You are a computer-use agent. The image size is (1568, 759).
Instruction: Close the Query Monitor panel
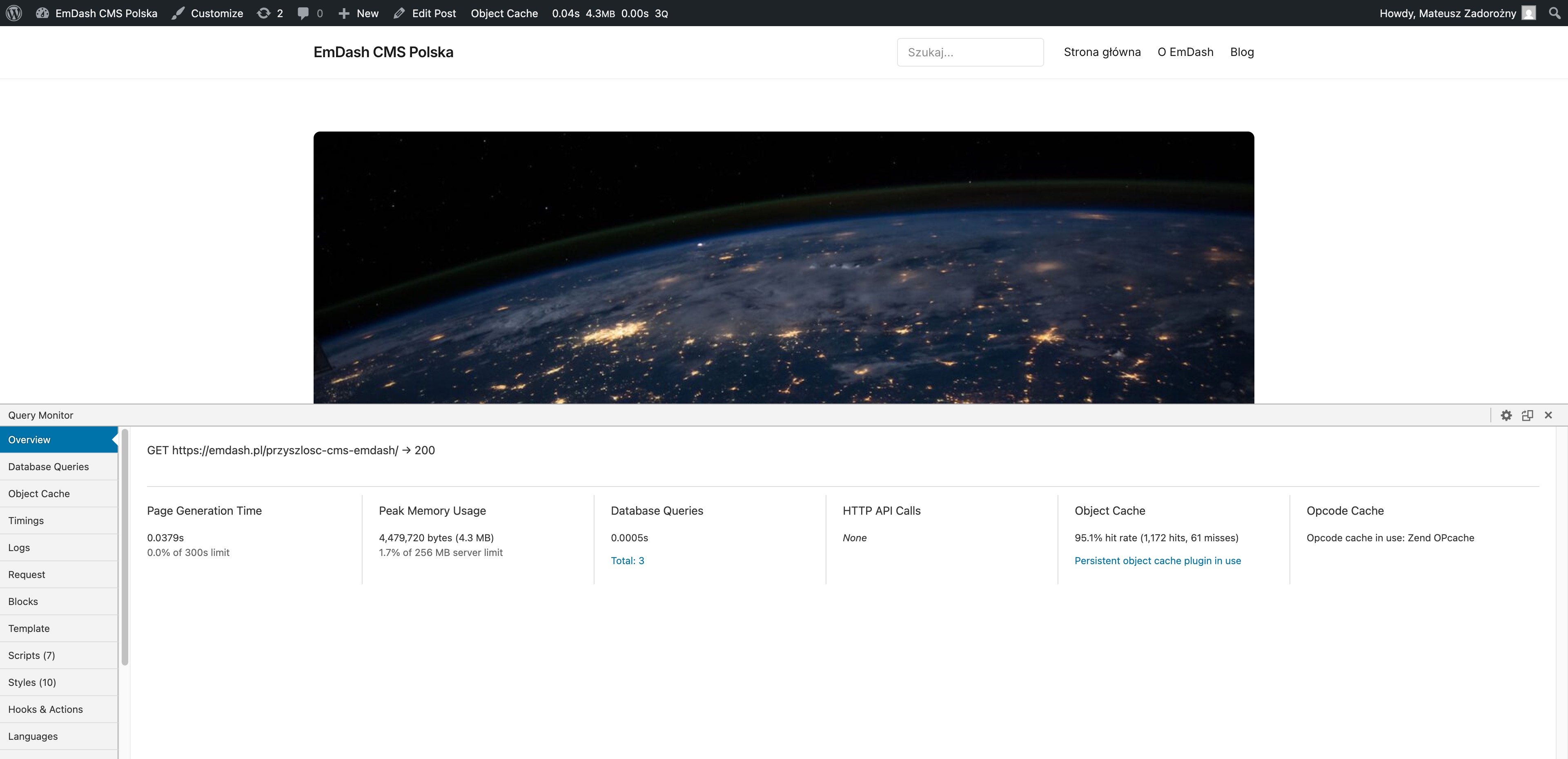(x=1548, y=415)
